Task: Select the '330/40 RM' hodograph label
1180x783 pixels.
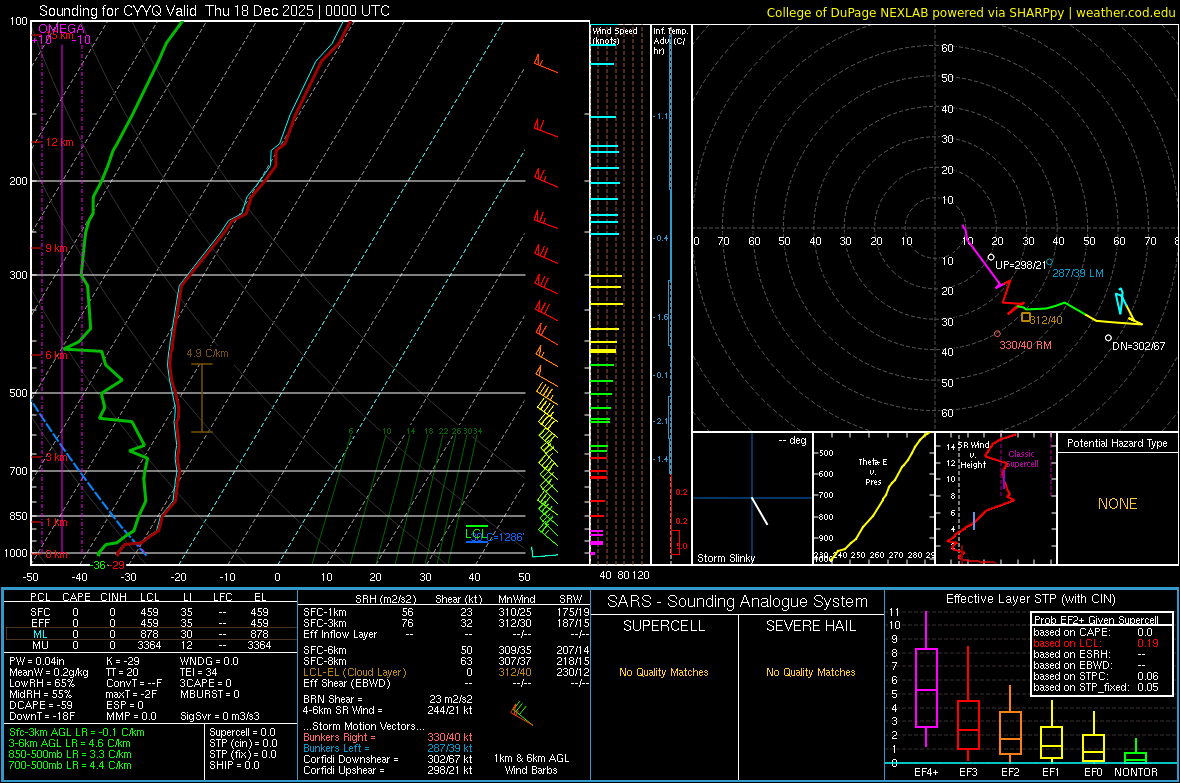Action: 1025,345
